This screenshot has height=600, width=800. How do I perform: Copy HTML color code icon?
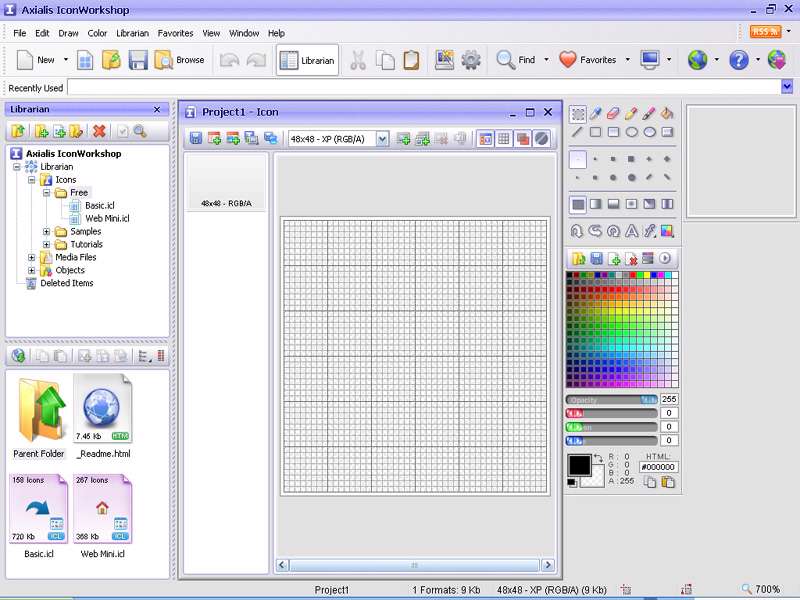point(649,482)
